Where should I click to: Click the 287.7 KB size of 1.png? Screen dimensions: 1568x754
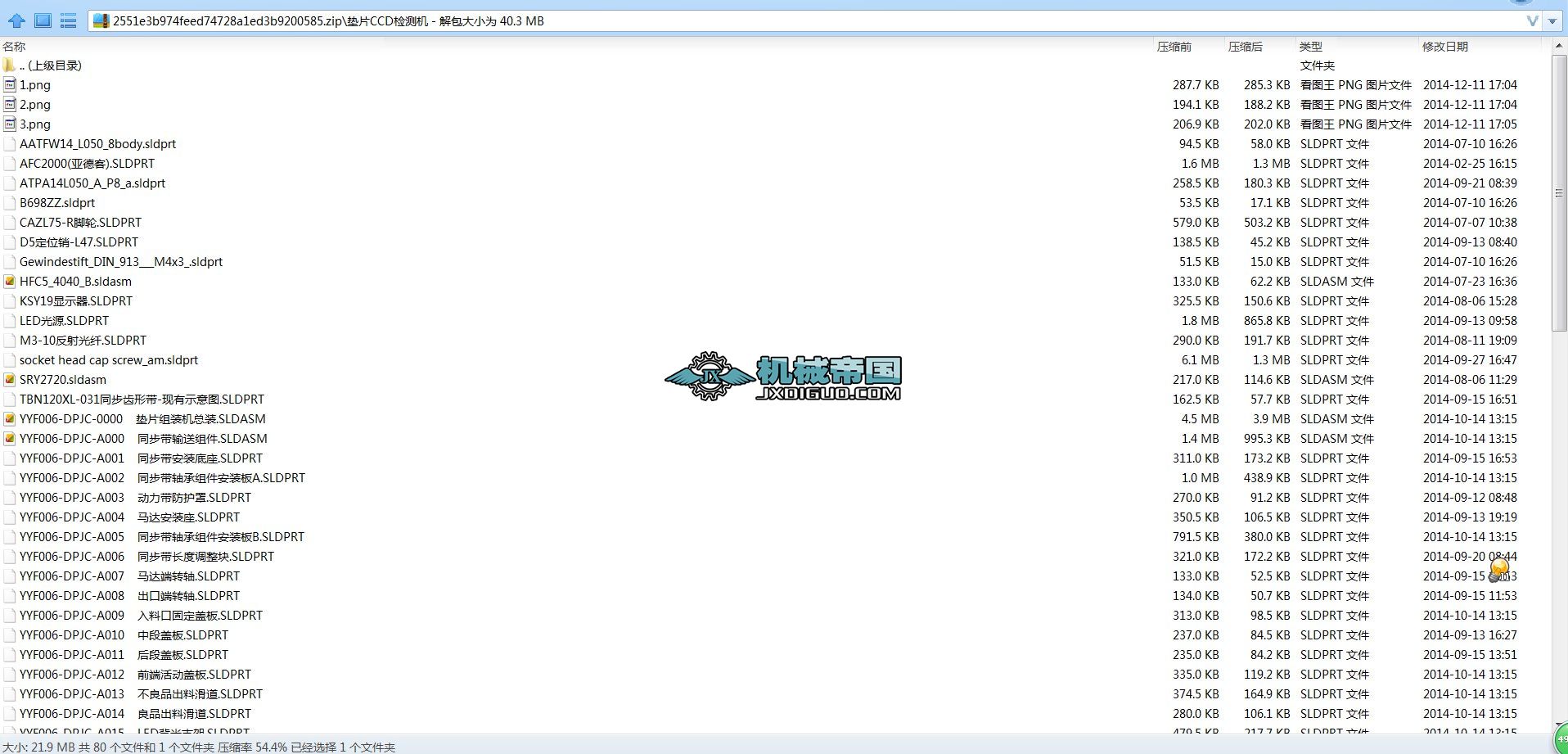(1196, 85)
